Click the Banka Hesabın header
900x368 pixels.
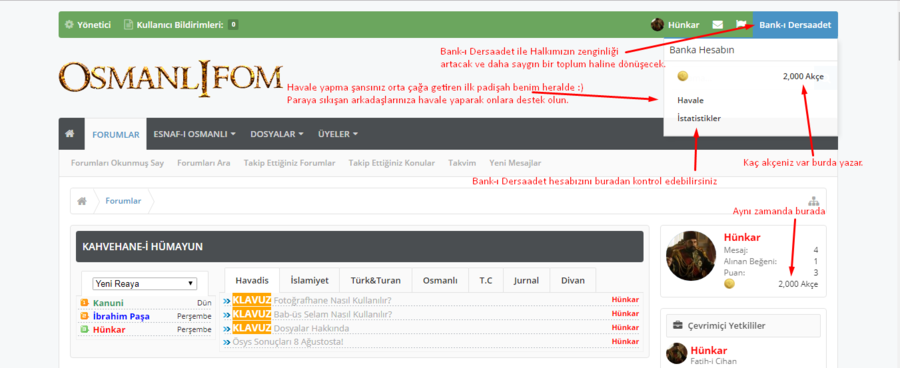click(x=702, y=50)
